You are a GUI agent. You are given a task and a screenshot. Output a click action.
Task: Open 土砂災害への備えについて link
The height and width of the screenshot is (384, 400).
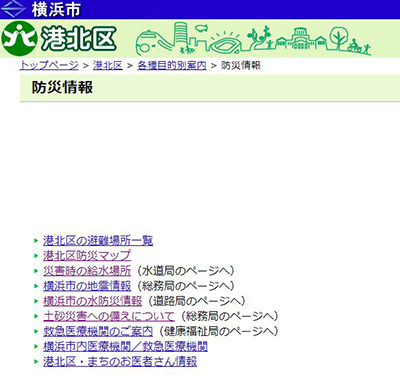point(109,316)
